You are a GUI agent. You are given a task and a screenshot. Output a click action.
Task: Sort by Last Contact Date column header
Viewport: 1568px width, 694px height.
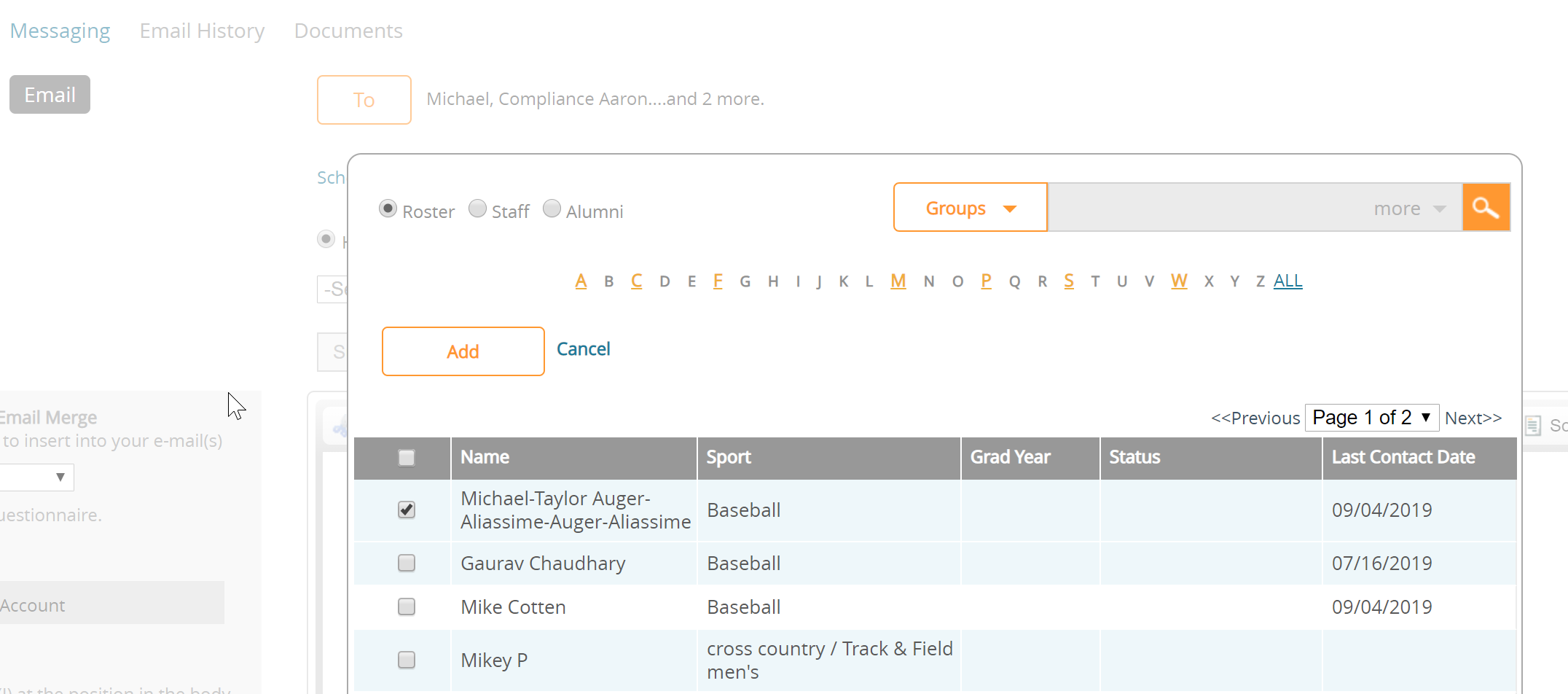point(1403,457)
